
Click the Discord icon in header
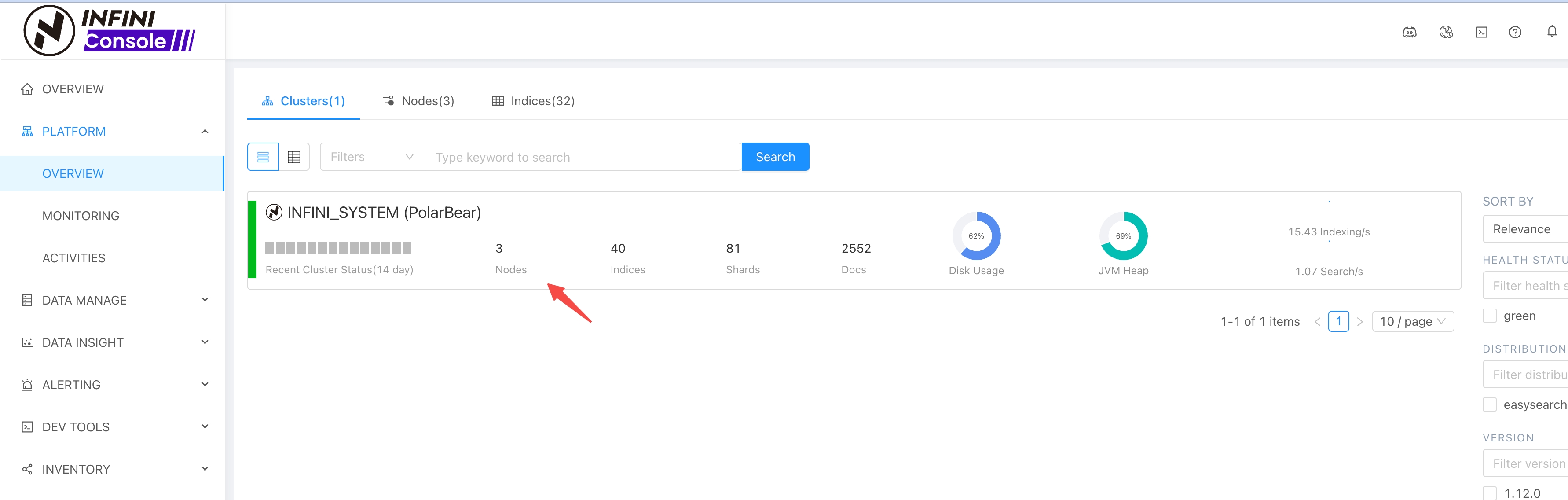click(x=1409, y=32)
